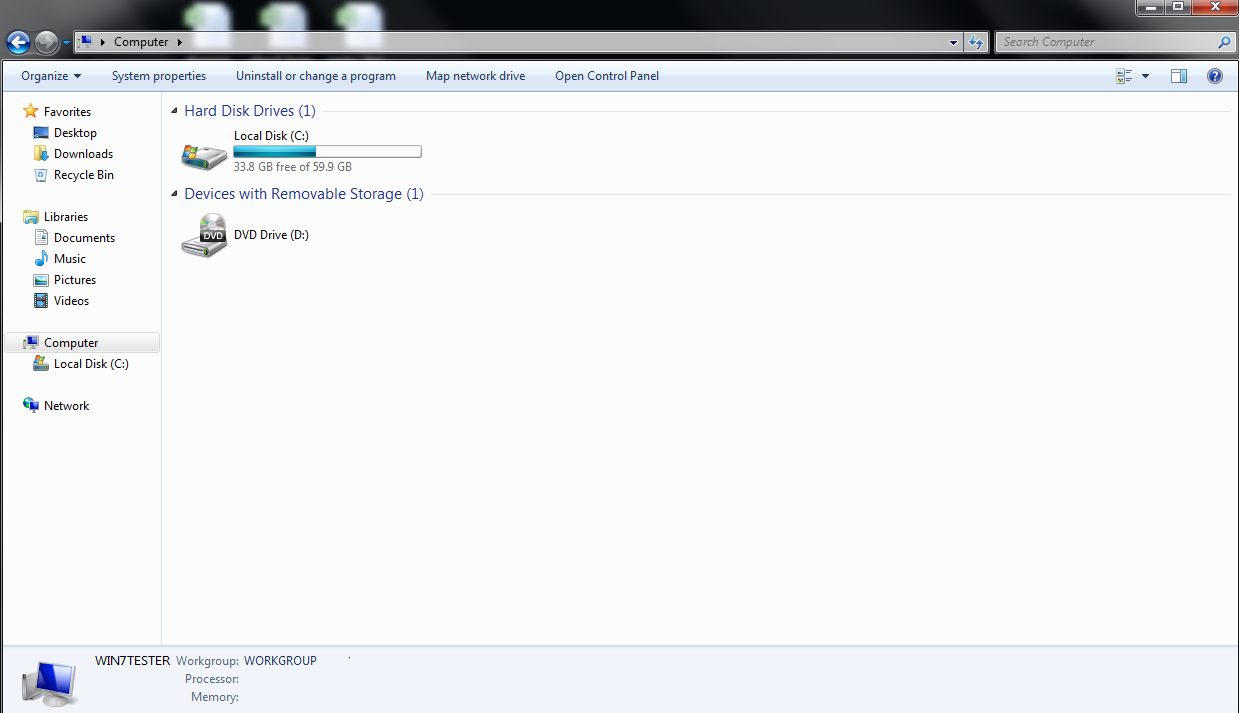This screenshot has height=713, width=1239.
Task: Click the Pictures library icon
Action: pos(41,280)
